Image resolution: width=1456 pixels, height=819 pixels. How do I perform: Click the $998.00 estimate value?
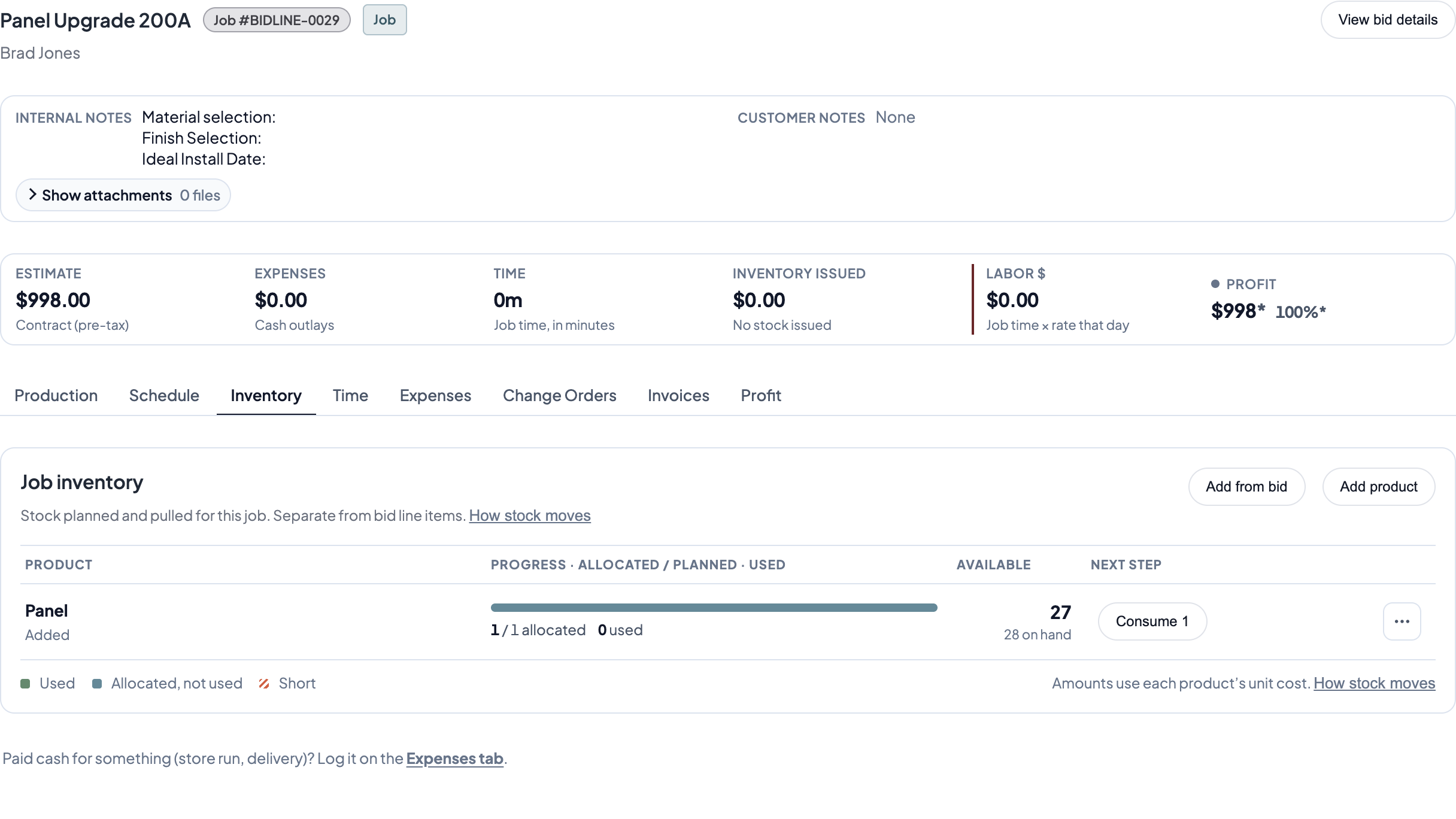tap(53, 300)
